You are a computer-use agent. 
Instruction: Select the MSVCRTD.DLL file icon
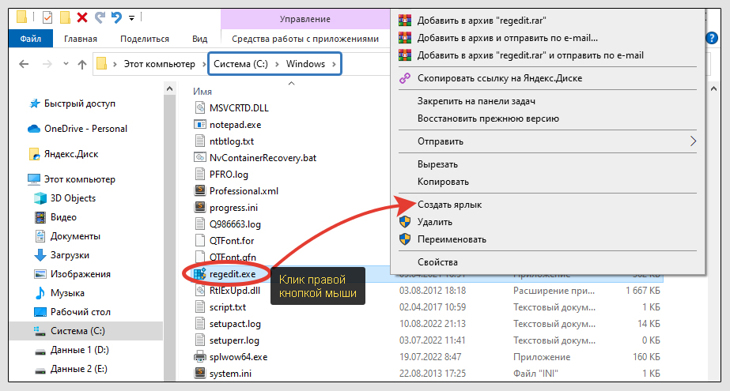point(200,108)
